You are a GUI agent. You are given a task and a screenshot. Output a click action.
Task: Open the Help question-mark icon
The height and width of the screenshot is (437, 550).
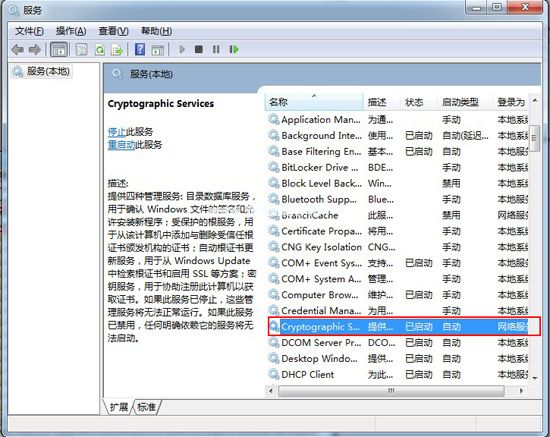tap(140, 49)
